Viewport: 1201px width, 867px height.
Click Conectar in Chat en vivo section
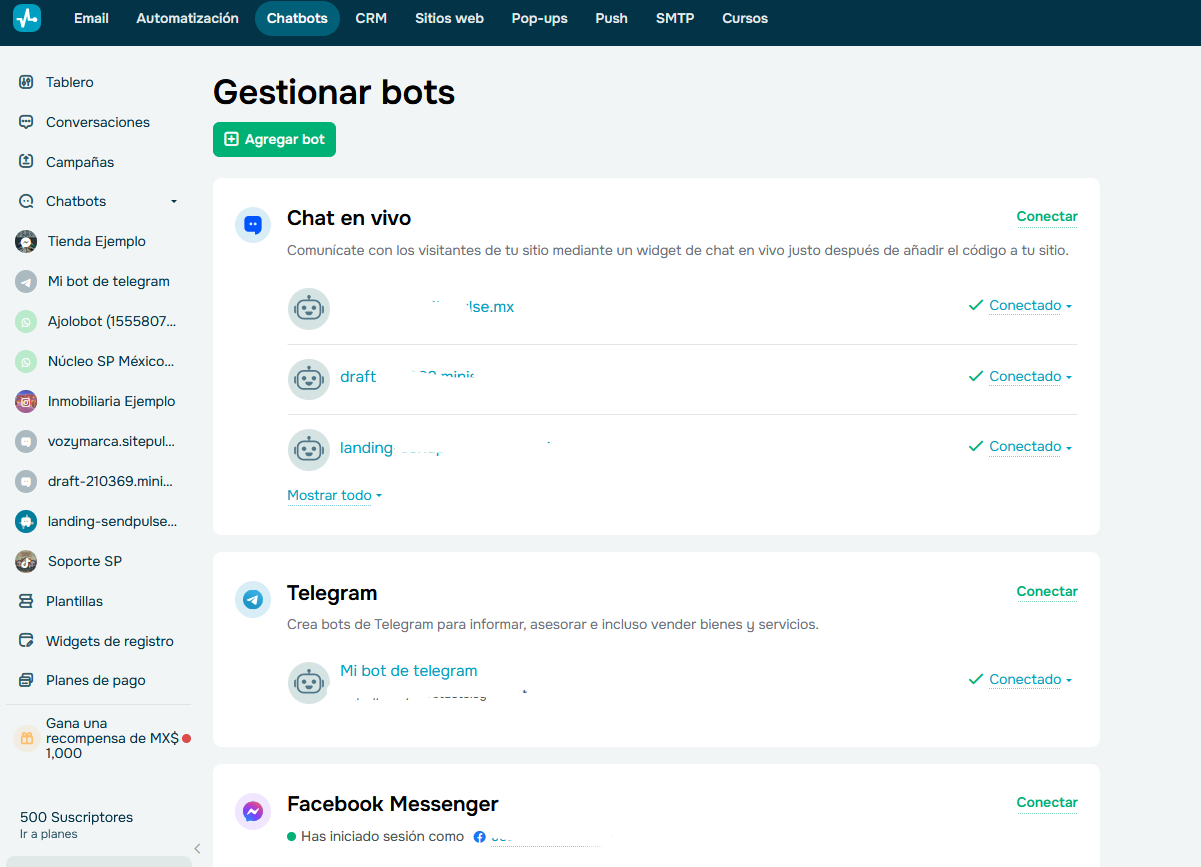click(x=1047, y=216)
